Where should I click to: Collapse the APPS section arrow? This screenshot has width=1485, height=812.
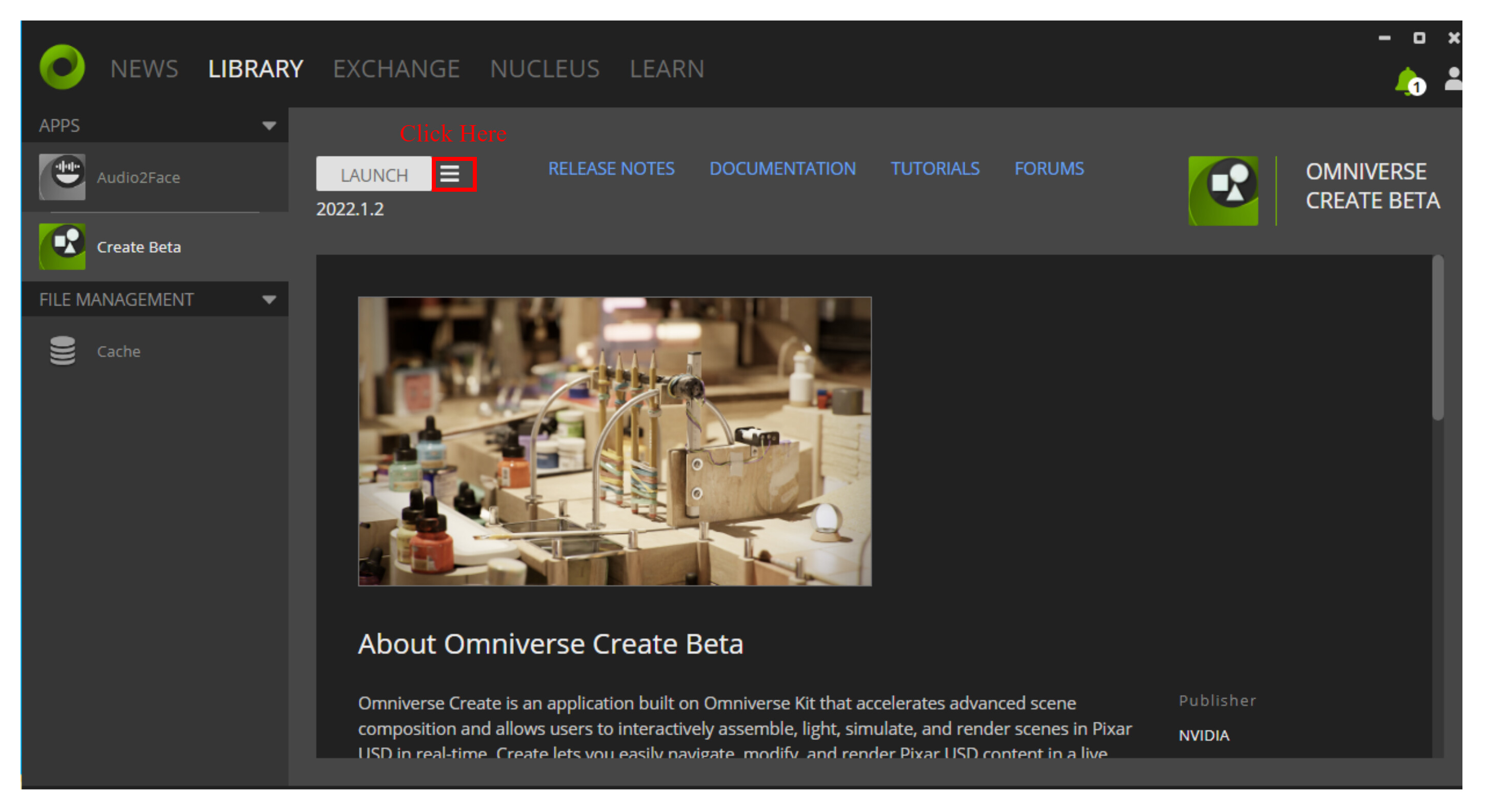click(269, 126)
